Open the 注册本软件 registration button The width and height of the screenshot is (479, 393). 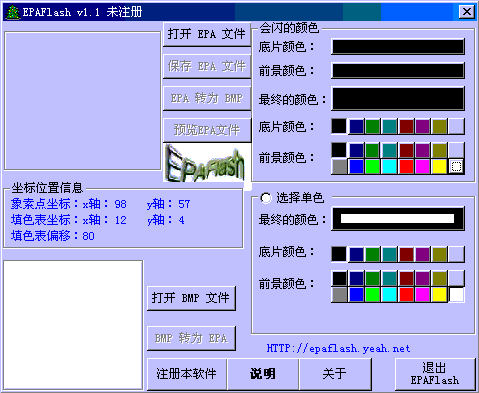pos(187,374)
